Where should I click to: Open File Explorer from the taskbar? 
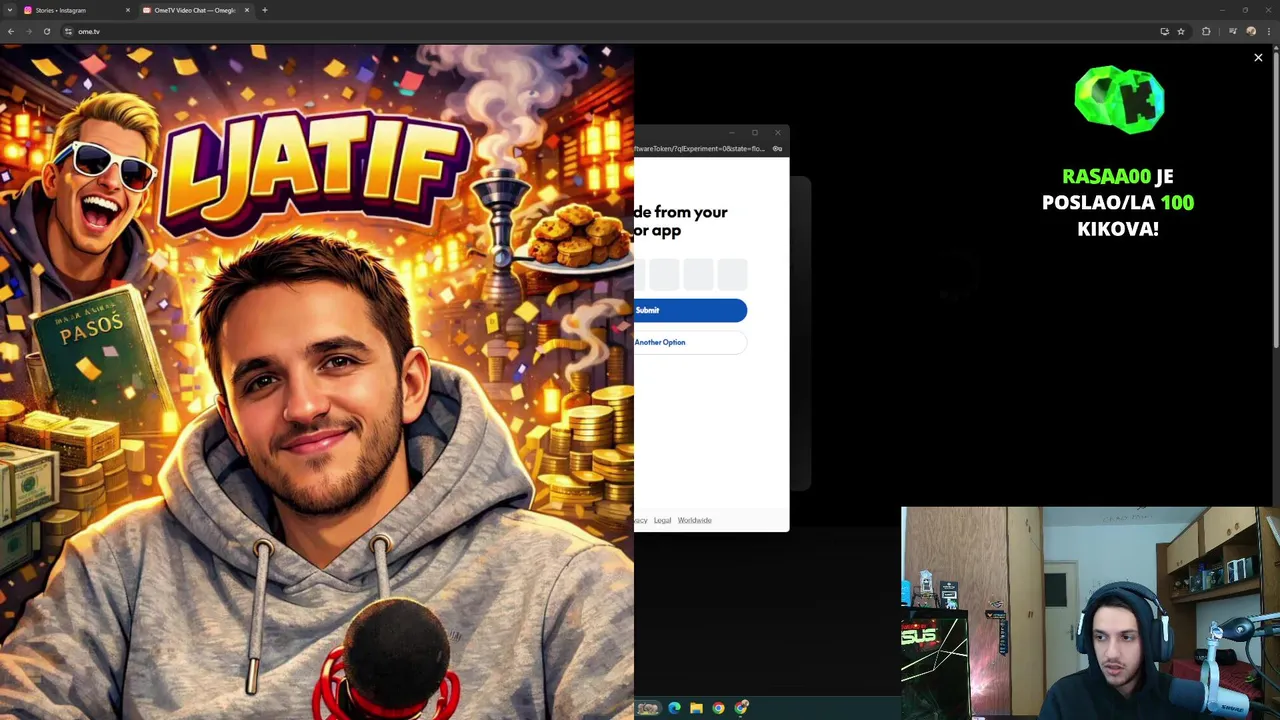[696, 708]
